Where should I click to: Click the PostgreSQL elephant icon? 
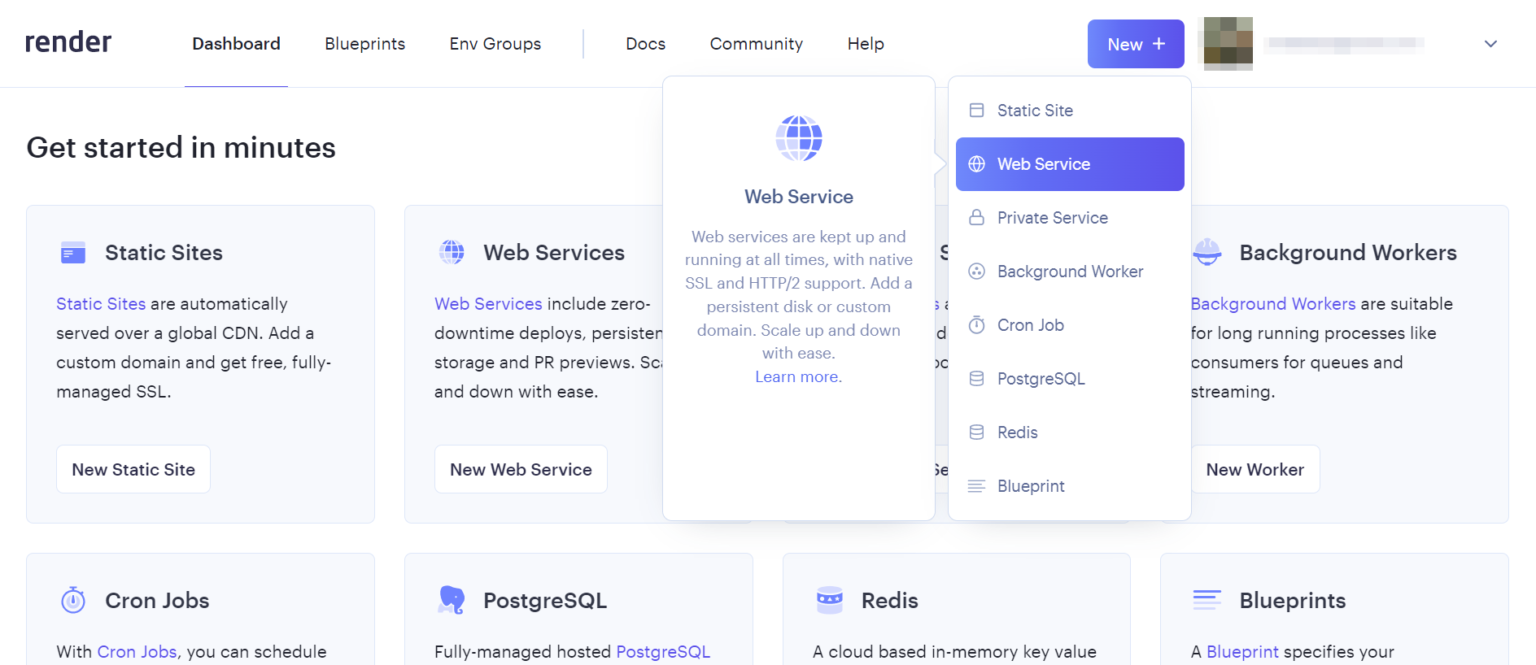451,599
